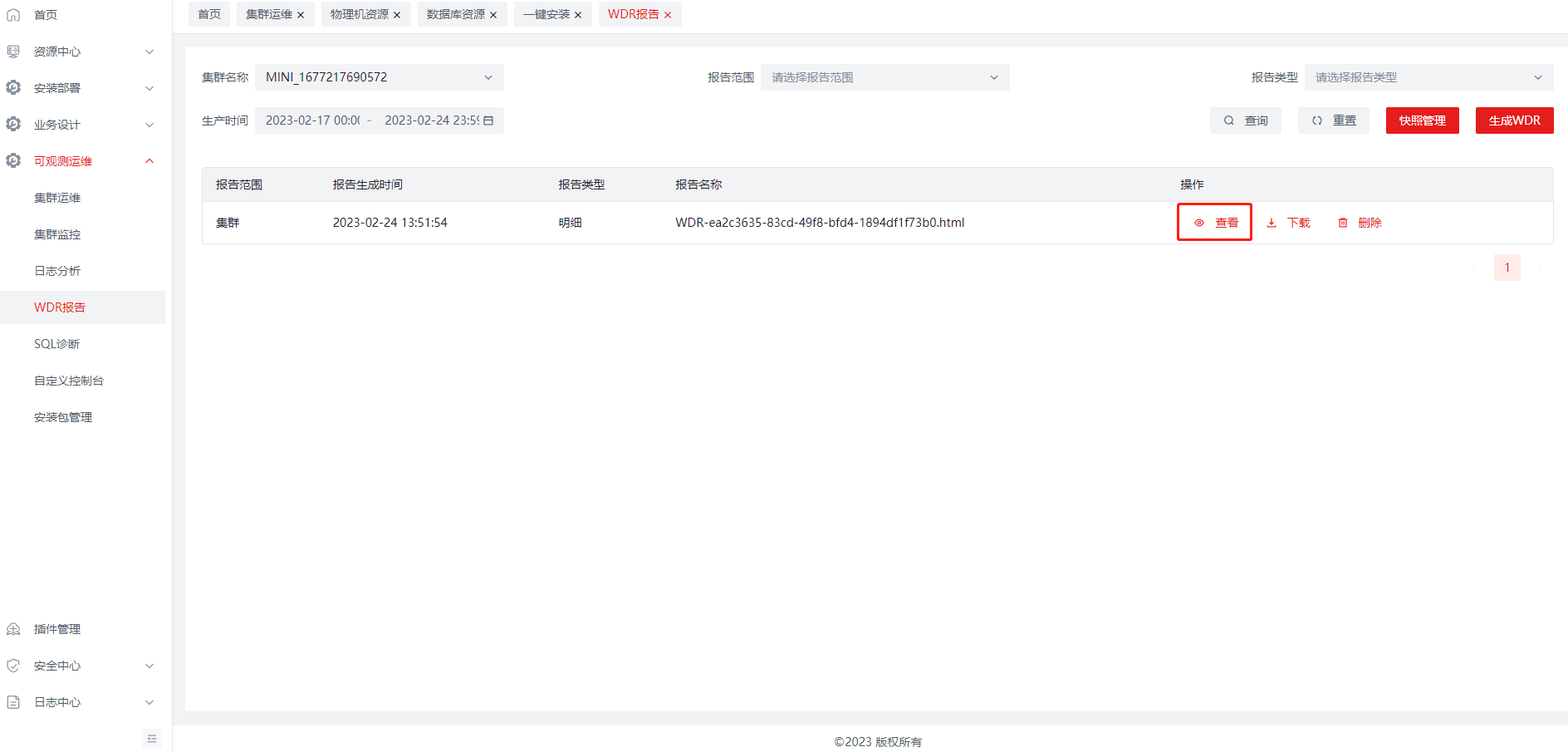Image resolution: width=1568 pixels, height=752 pixels.
Task: Click the trash icon to delete report
Action: pos(1343,223)
